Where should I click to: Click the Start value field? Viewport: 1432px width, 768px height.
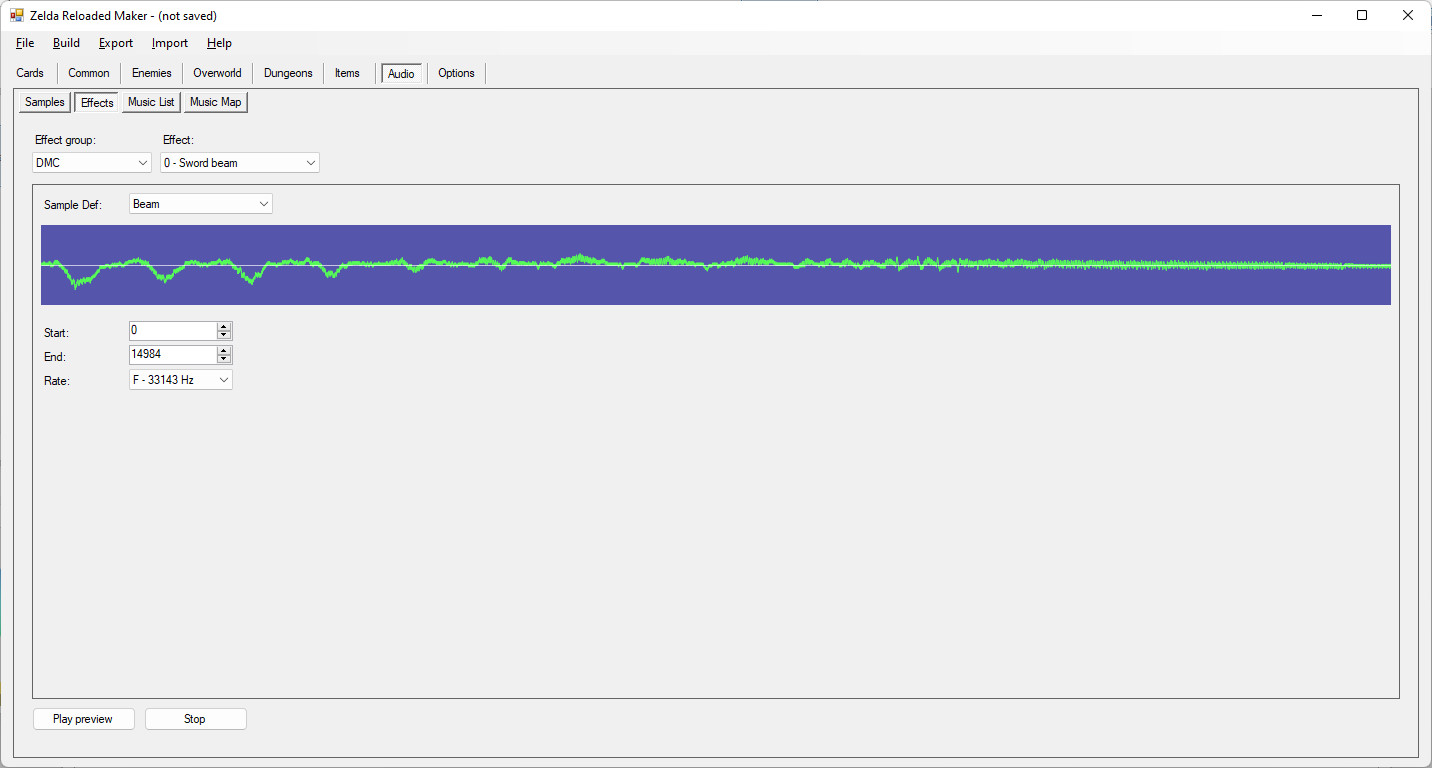coord(172,330)
